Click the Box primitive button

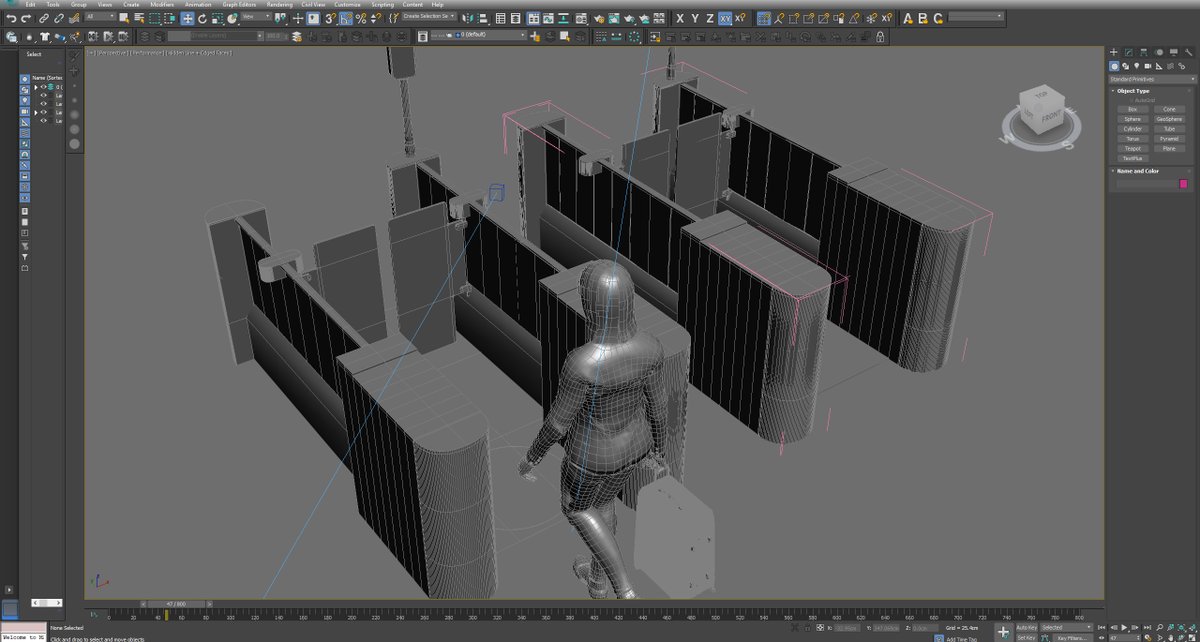pos(1132,109)
